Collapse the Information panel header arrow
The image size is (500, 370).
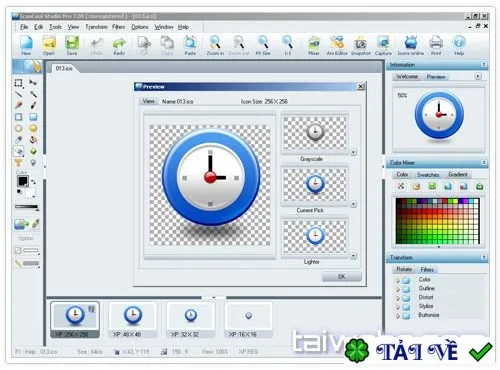(484, 64)
